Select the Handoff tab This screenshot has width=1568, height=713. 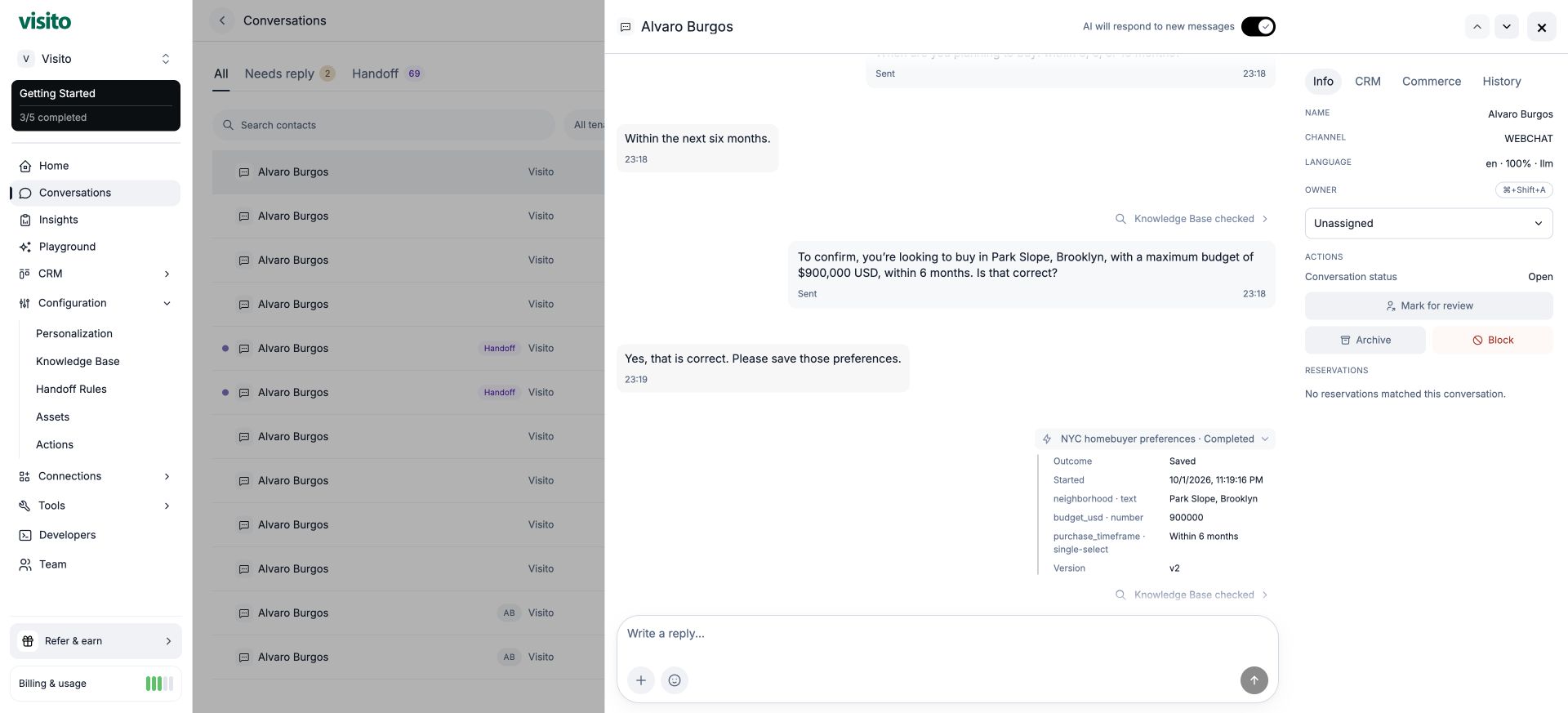click(388, 74)
